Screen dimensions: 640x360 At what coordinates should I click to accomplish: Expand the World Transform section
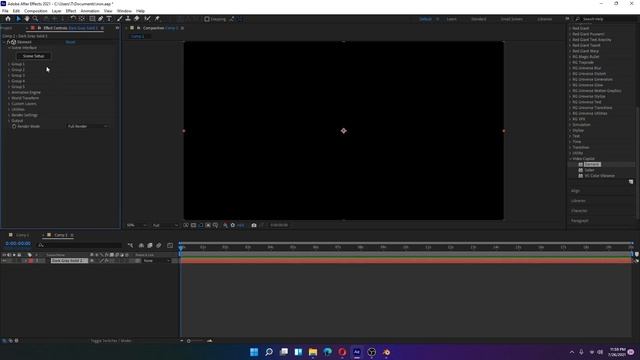pyautogui.click(x=9, y=98)
